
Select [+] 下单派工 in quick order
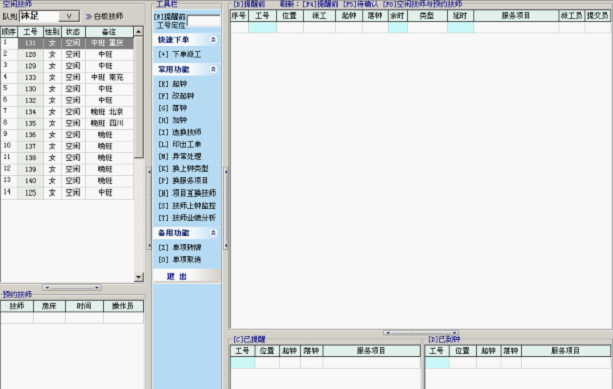click(180, 54)
